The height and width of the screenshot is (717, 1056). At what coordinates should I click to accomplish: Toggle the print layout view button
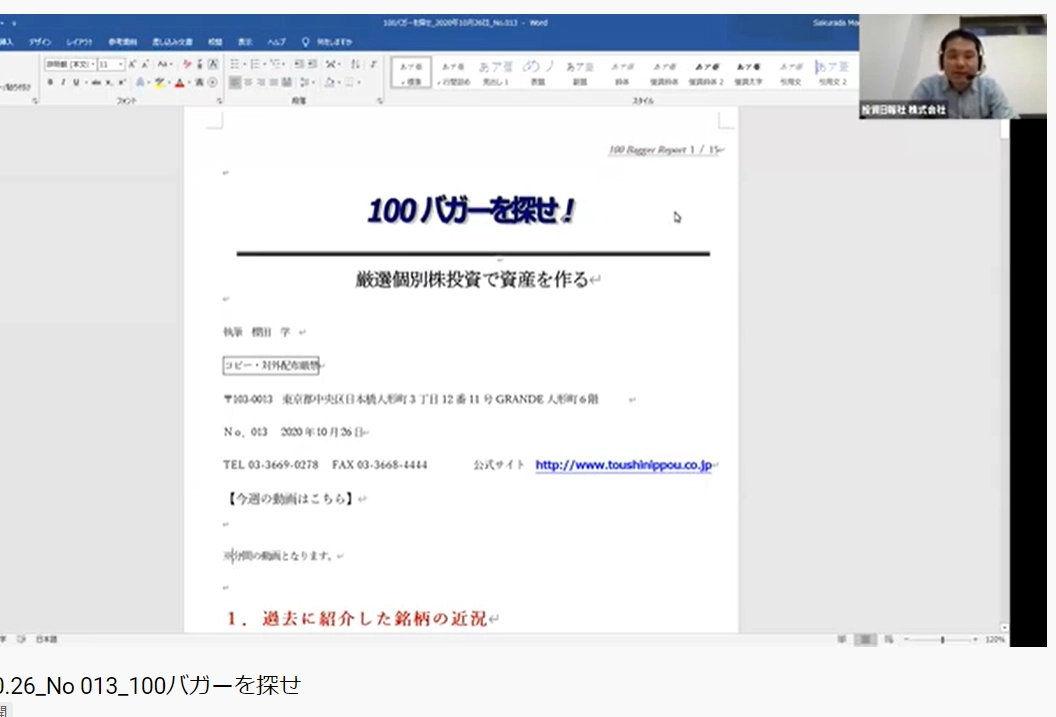(x=866, y=639)
